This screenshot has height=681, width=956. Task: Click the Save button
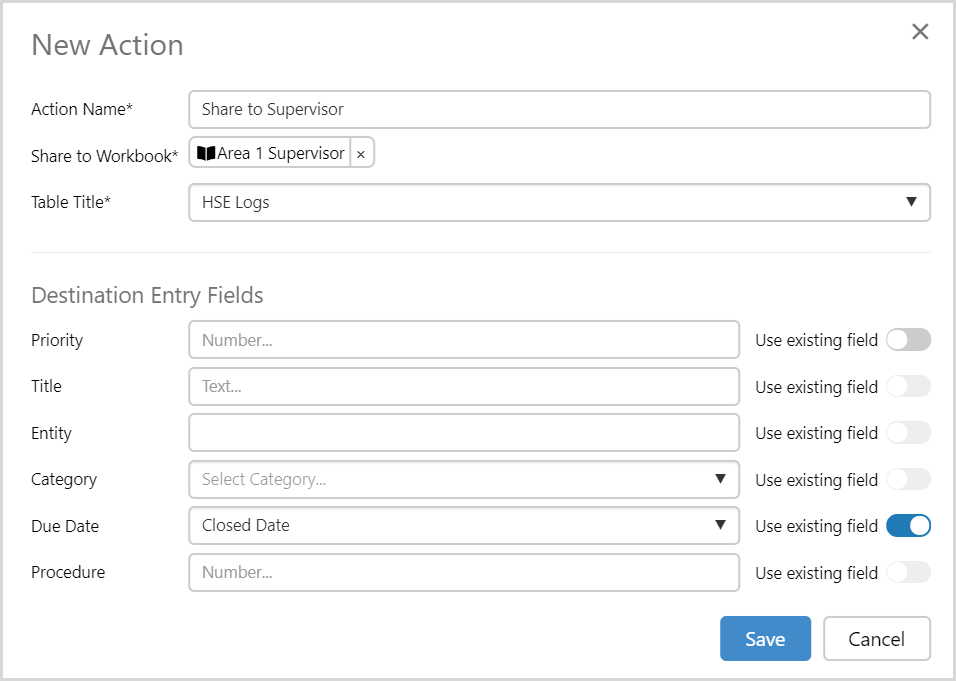(x=765, y=639)
